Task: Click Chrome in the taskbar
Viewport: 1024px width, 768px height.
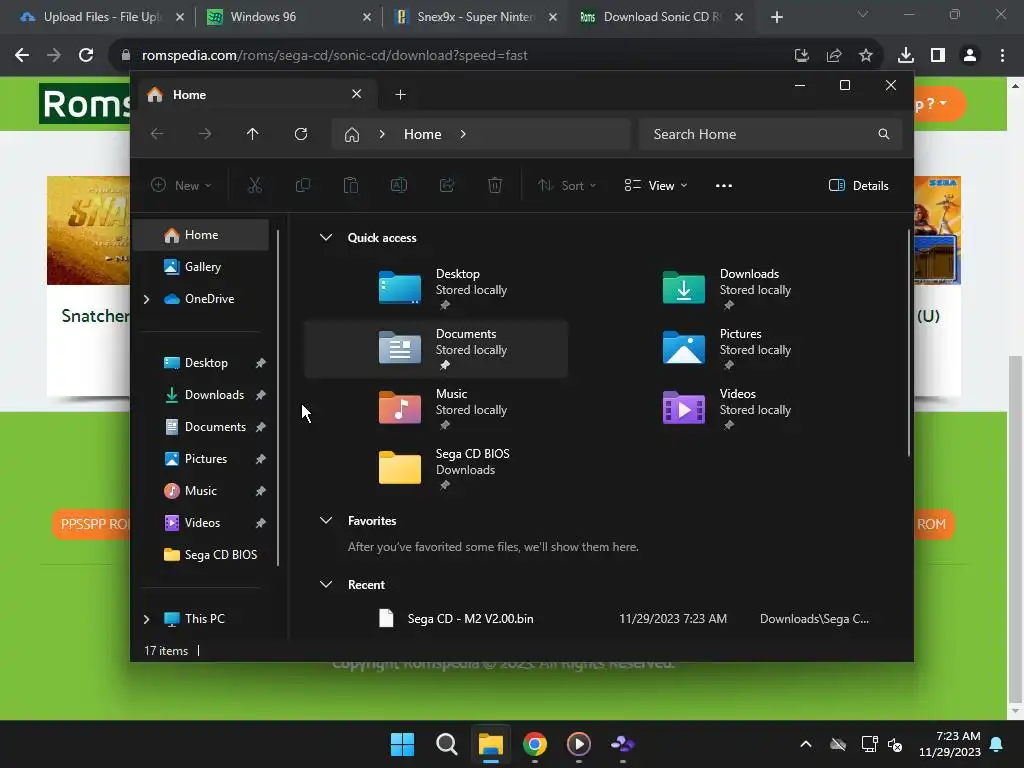Action: pyautogui.click(x=535, y=744)
